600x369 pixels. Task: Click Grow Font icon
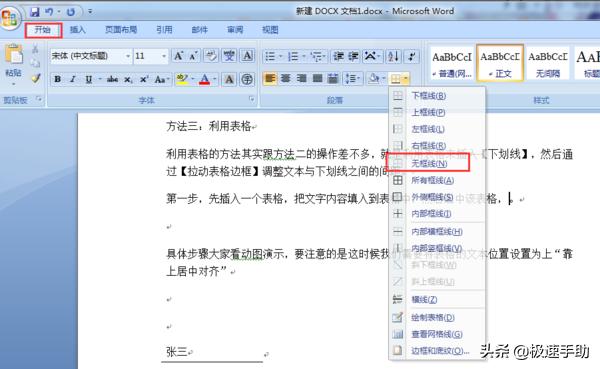[x=178, y=56]
